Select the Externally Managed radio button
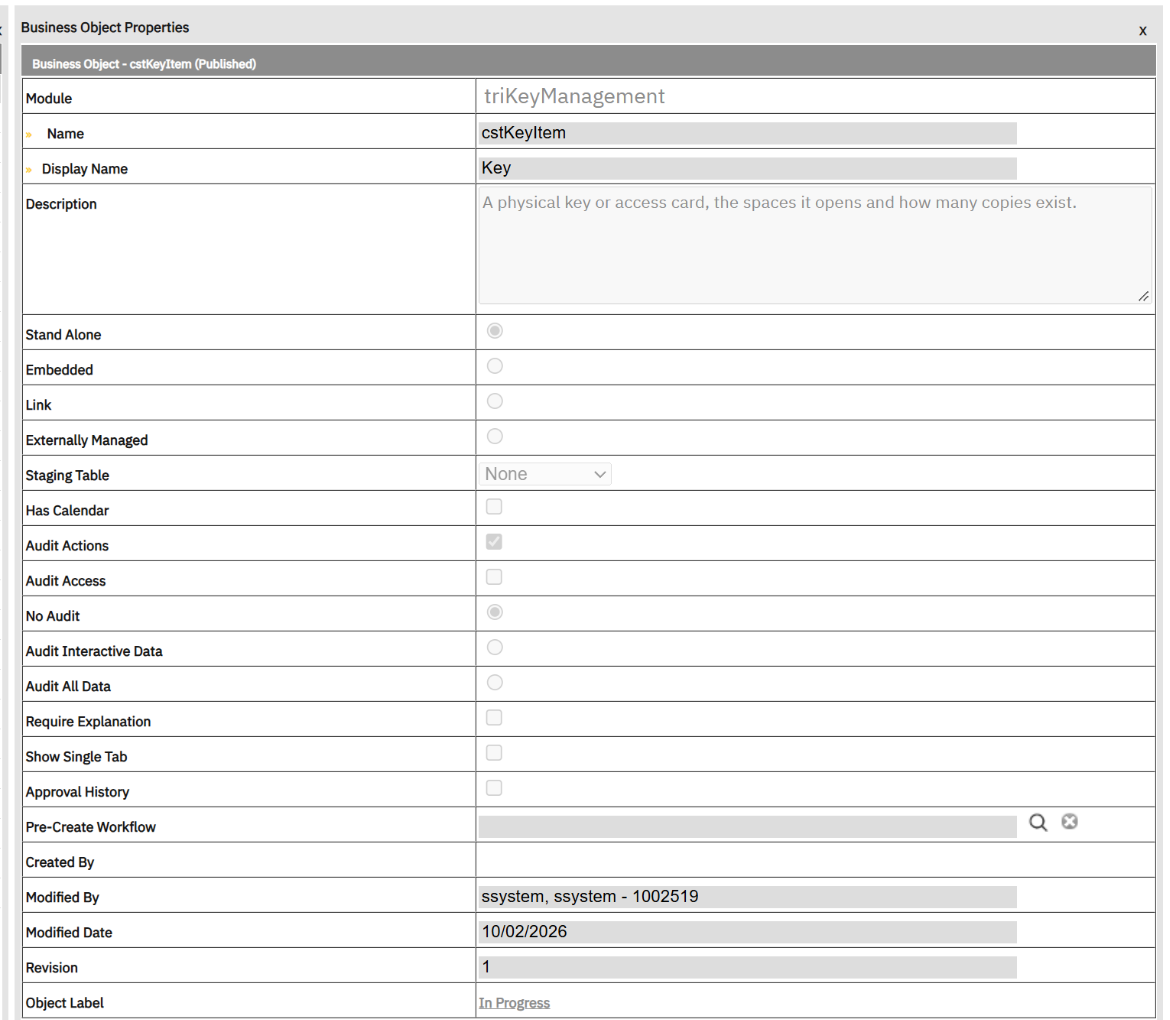 coord(495,436)
